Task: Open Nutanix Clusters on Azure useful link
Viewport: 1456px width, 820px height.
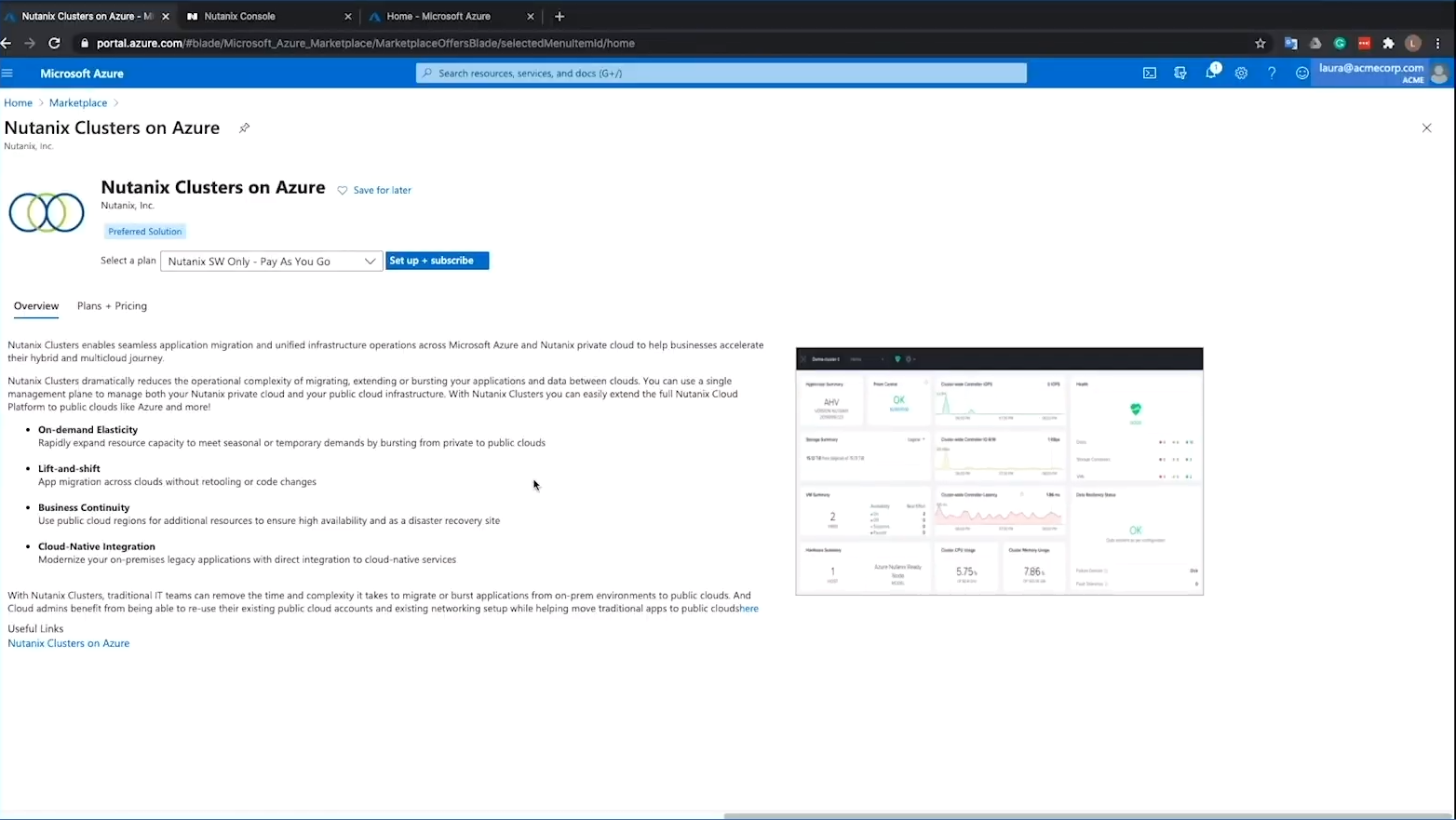Action: 69,643
